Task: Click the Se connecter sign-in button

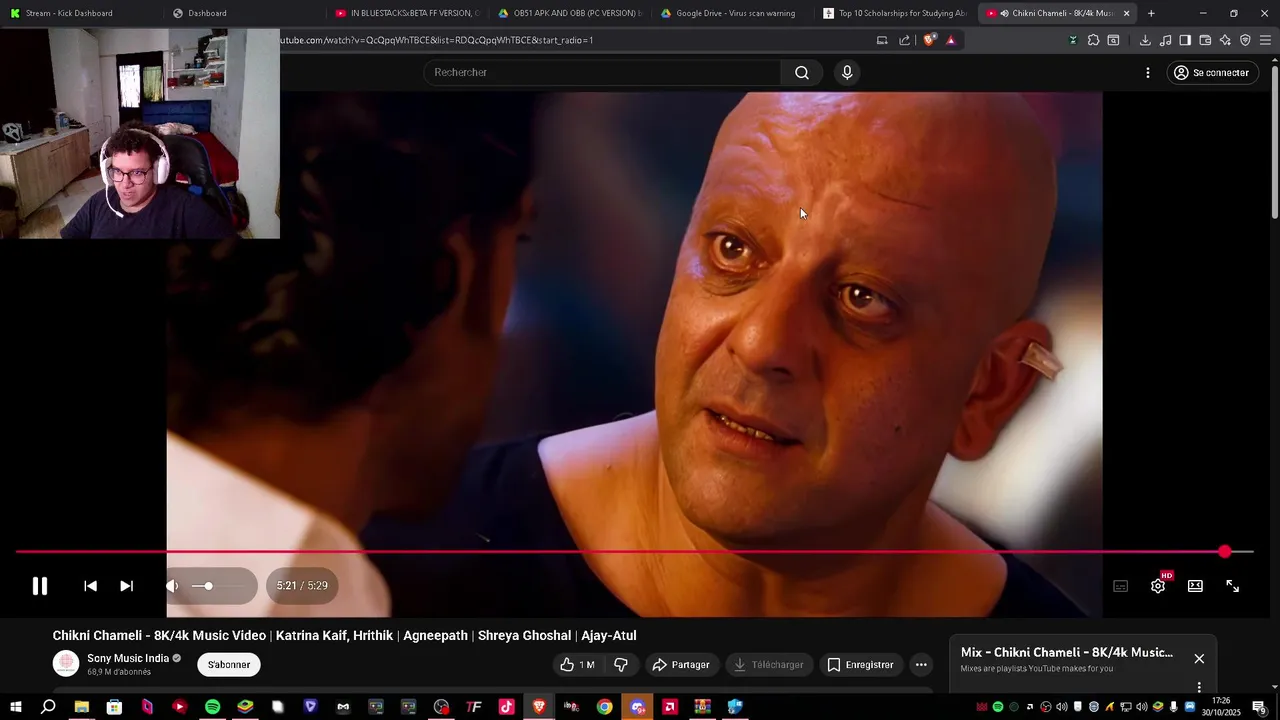Action: click(1211, 73)
